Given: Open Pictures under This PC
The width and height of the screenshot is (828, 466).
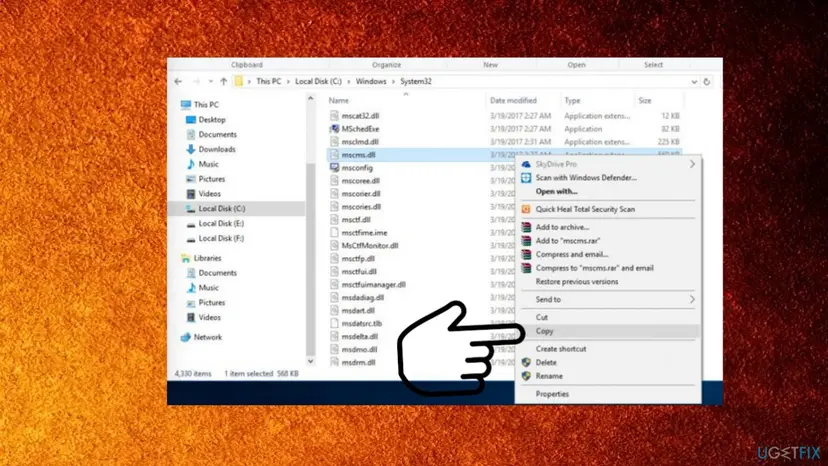Looking at the screenshot, I should pos(205,179).
